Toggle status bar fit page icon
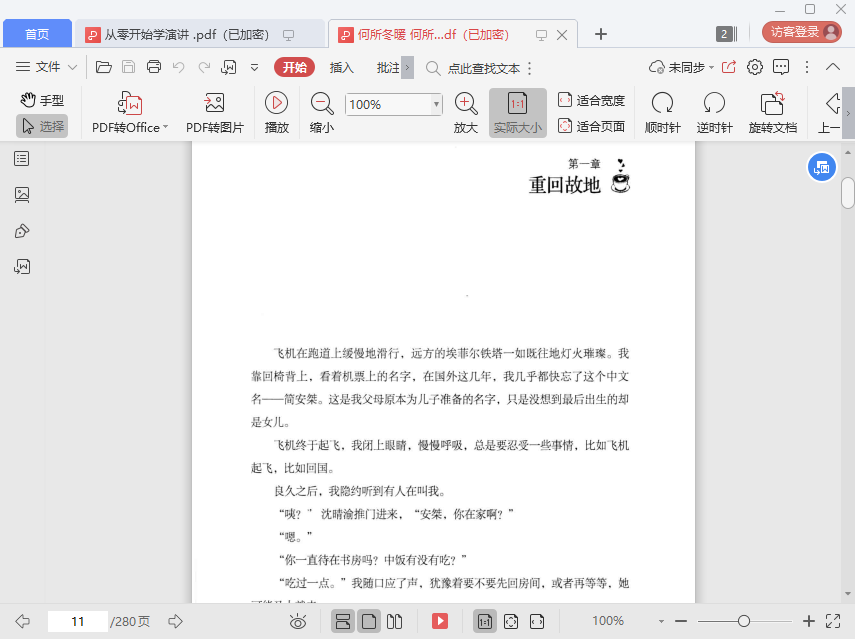The width and height of the screenshot is (855, 639). pos(511,621)
